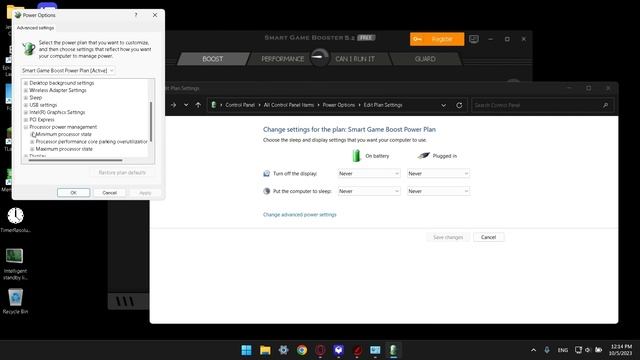Viewport: 640px width, 360px height.
Task: Open the red circle app on taskbar
Action: pyautogui.click(x=320, y=350)
